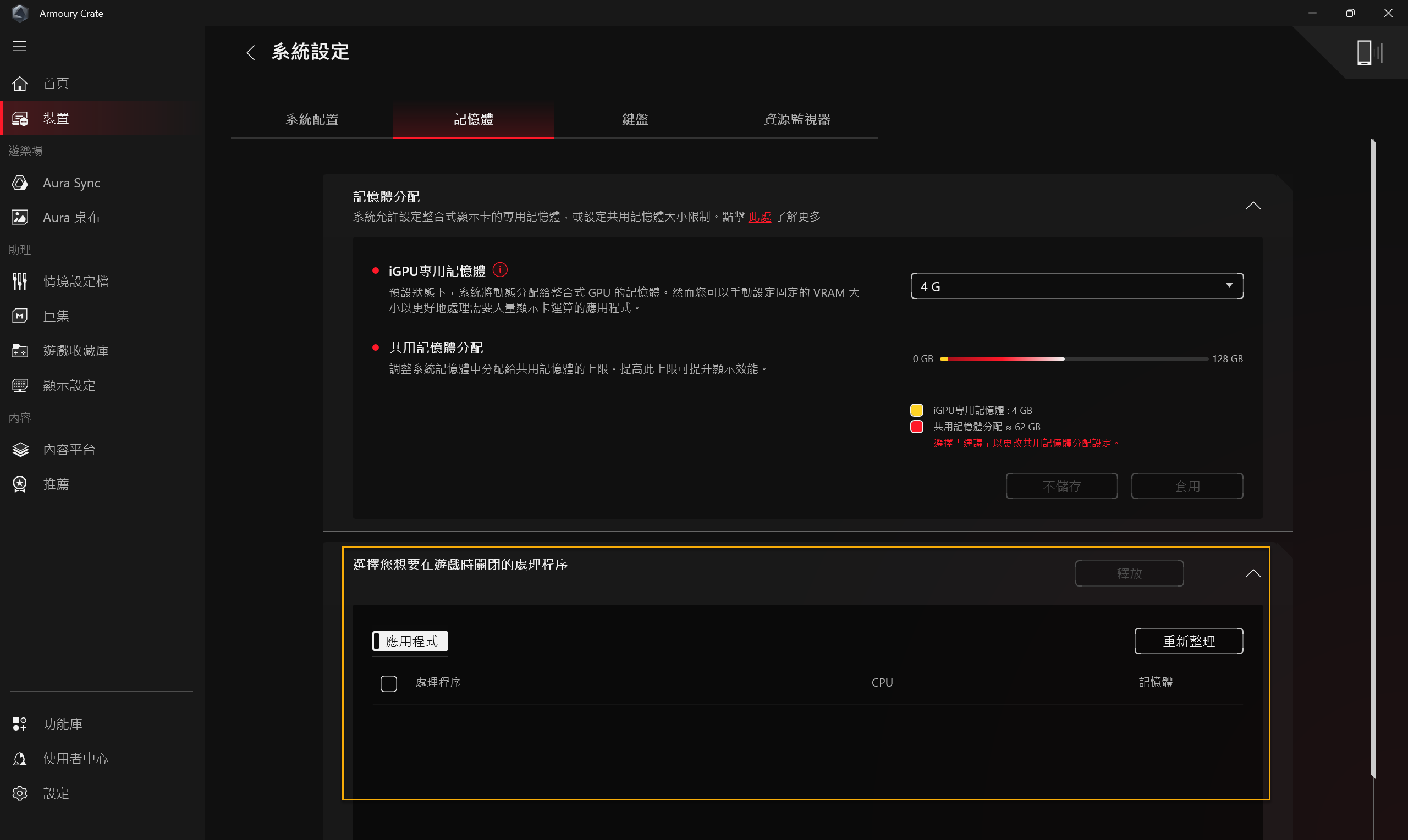Click the vertical scrollbar on right

1373,457
